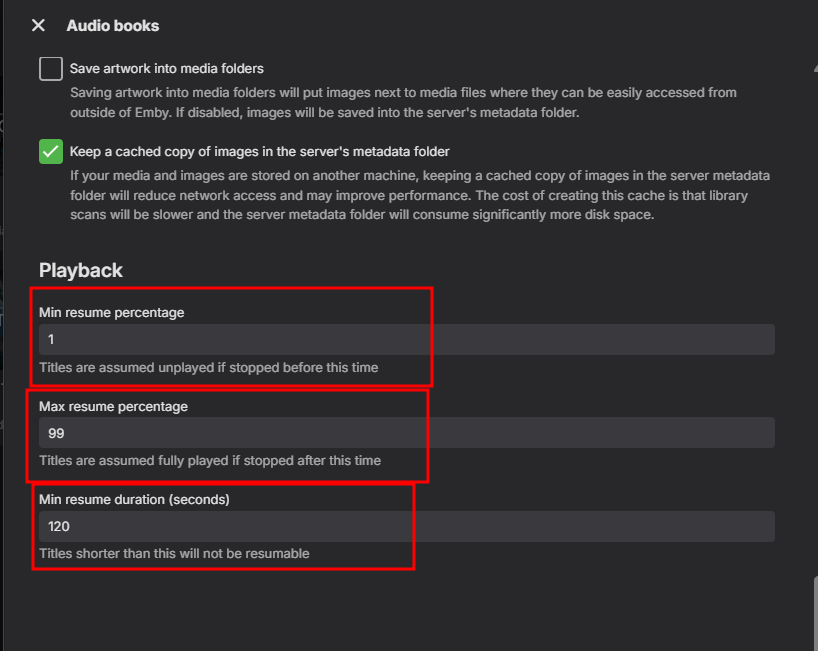Viewport: 818px width, 651px height.
Task: Focus the Min resume duration field showing 120
Action: (x=406, y=526)
